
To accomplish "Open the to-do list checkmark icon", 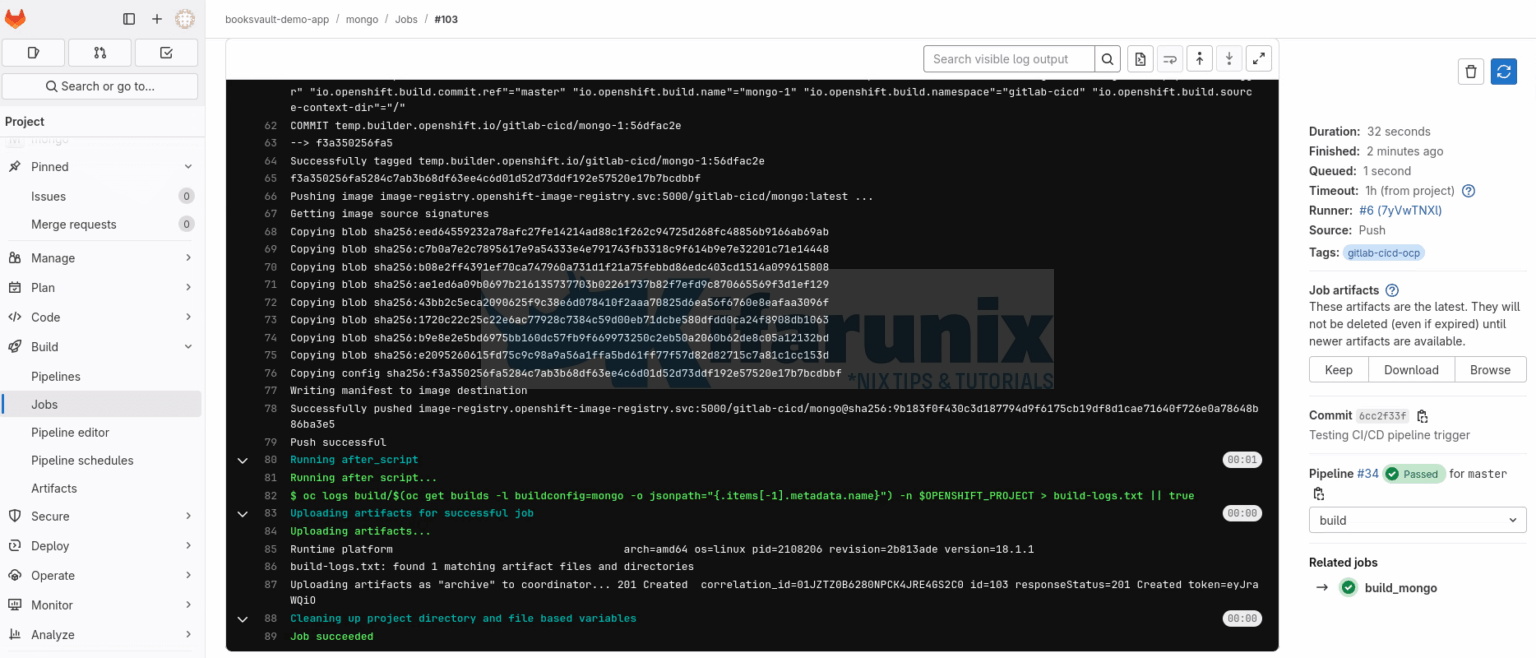I will (166, 53).
